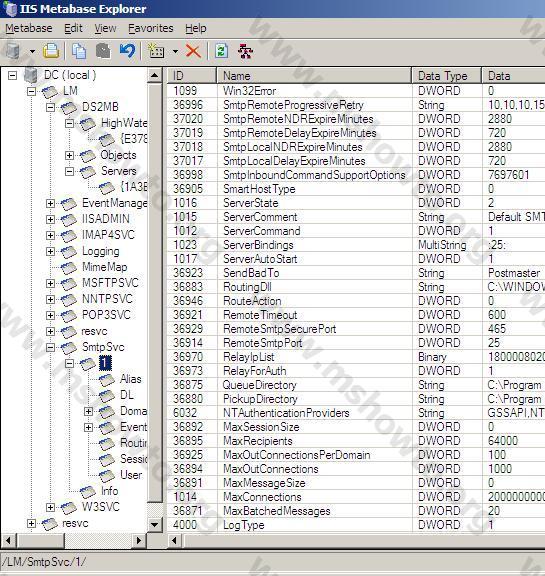Viewport: 545px width, 576px height.
Task: Expand the POP3SVC tree node
Action: pyautogui.click(x=50, y=316)
